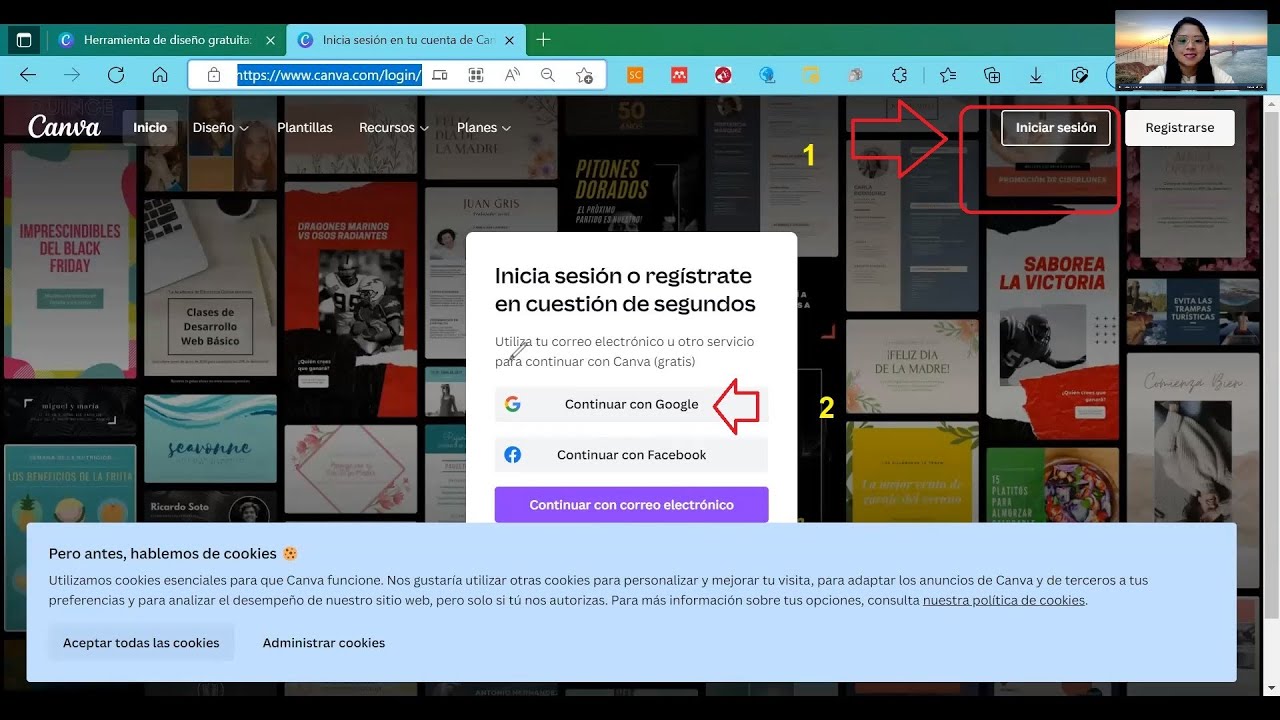Add this page to favorites with star icon
The image size is (1280, 720).
tap(585, 75)
